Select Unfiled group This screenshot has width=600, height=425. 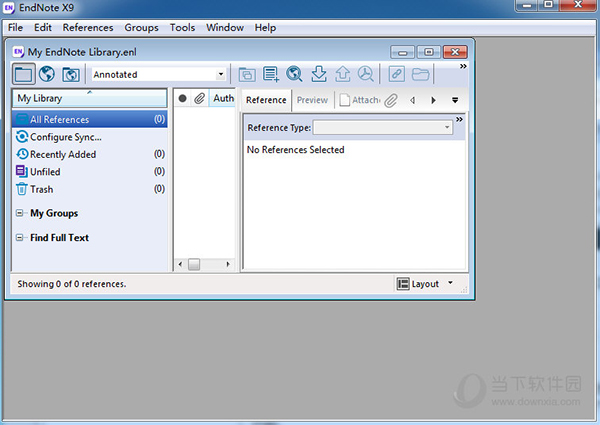click(90, 172)
